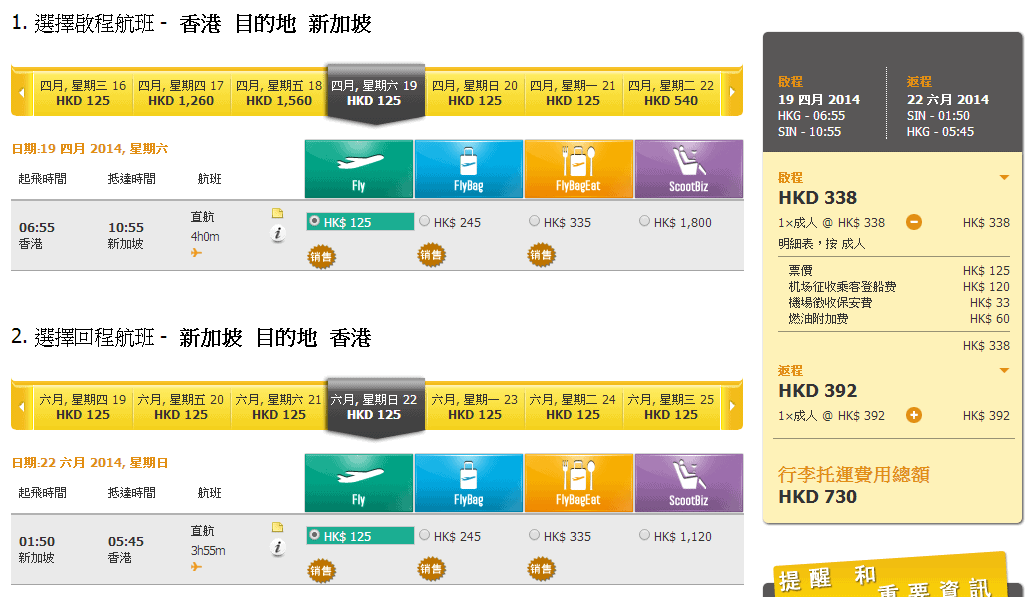Click the outbound FlyBagEat fare header

click(578, 169)
